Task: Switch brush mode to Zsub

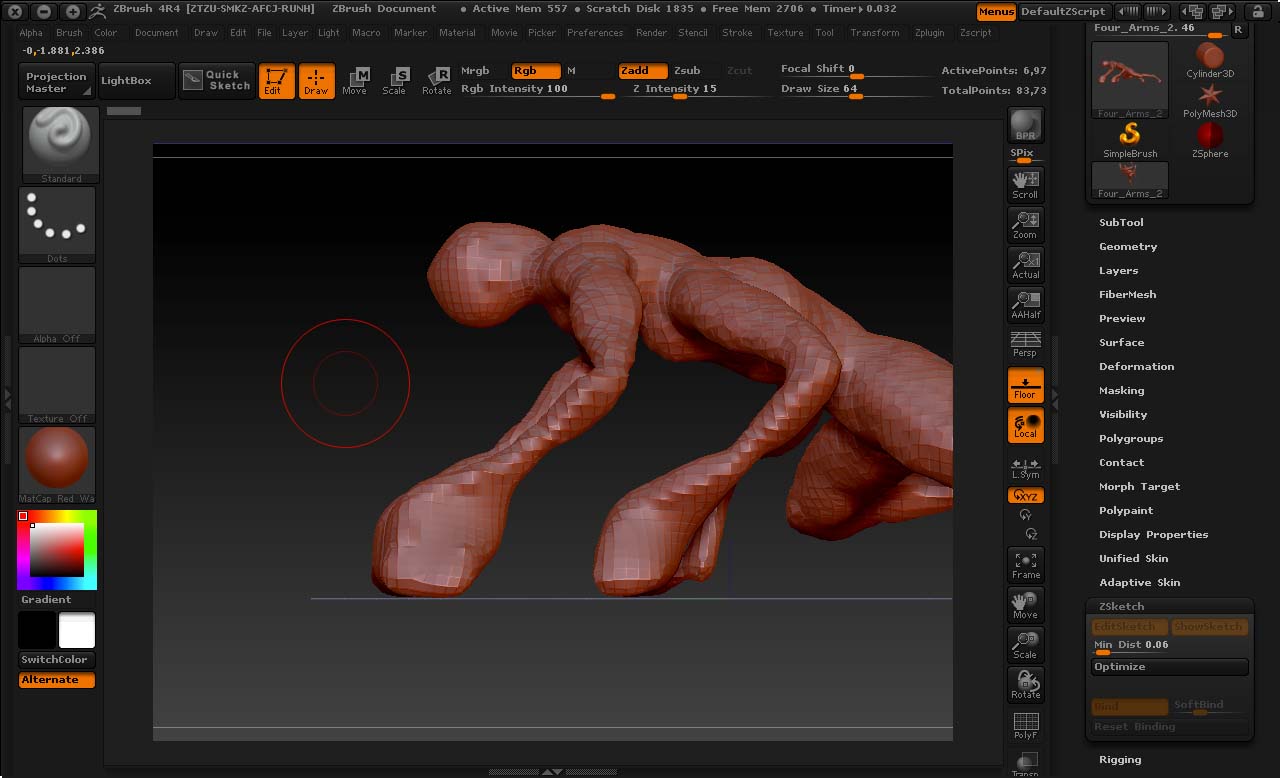Action: tap(687, 71)
